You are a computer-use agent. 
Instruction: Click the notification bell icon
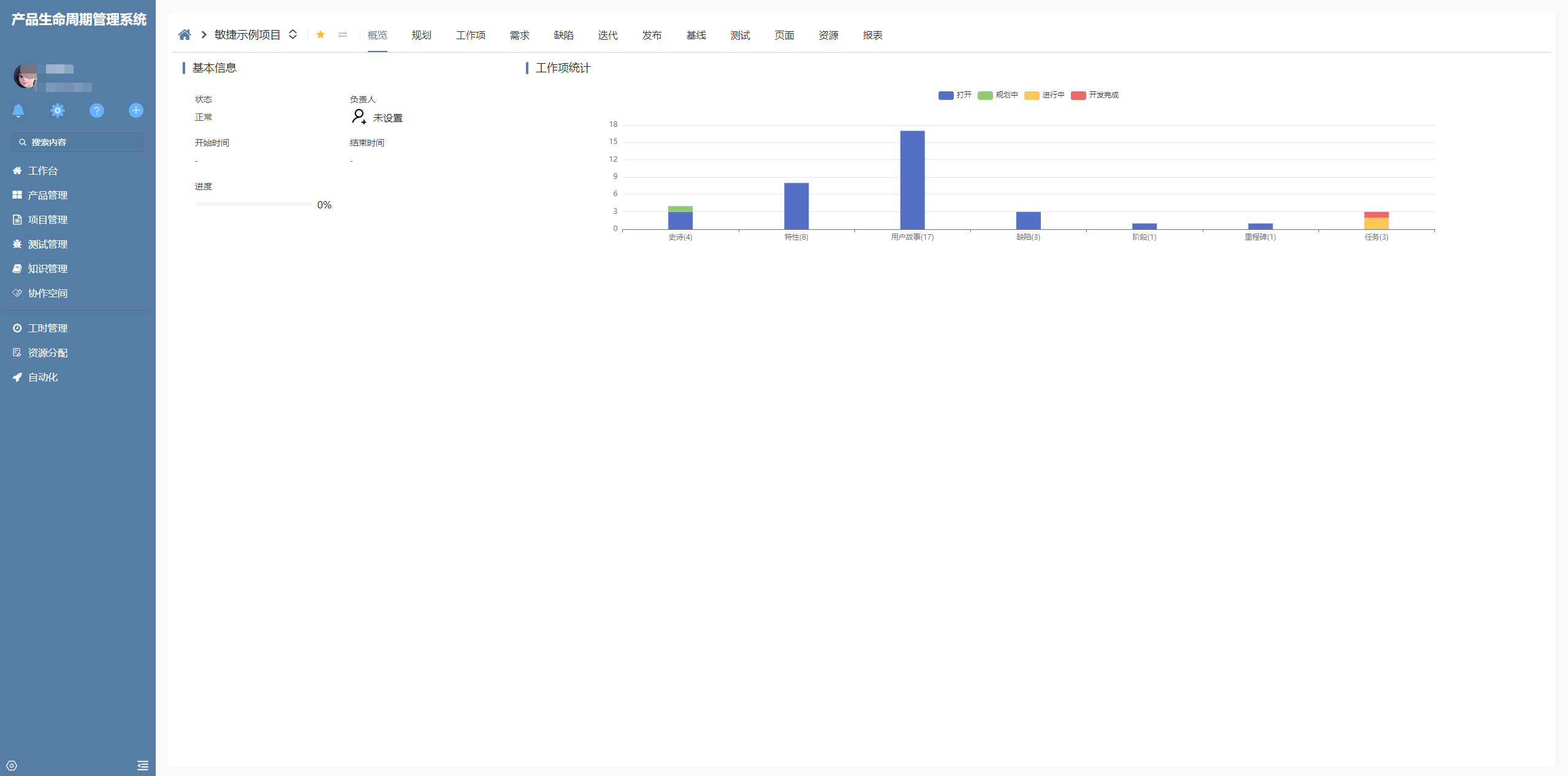pos(18,110)
